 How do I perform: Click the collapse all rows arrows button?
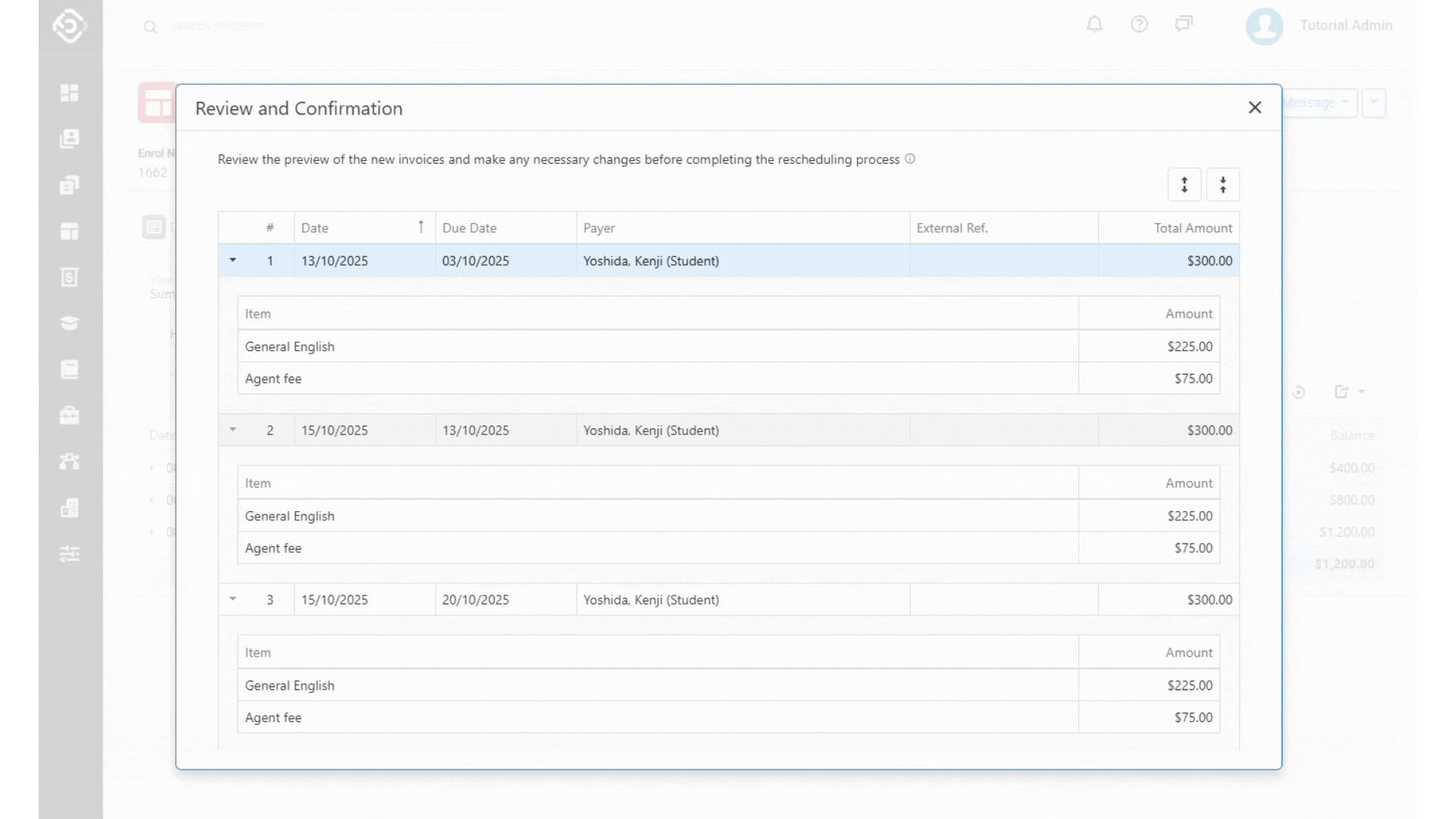point(1222,184)
